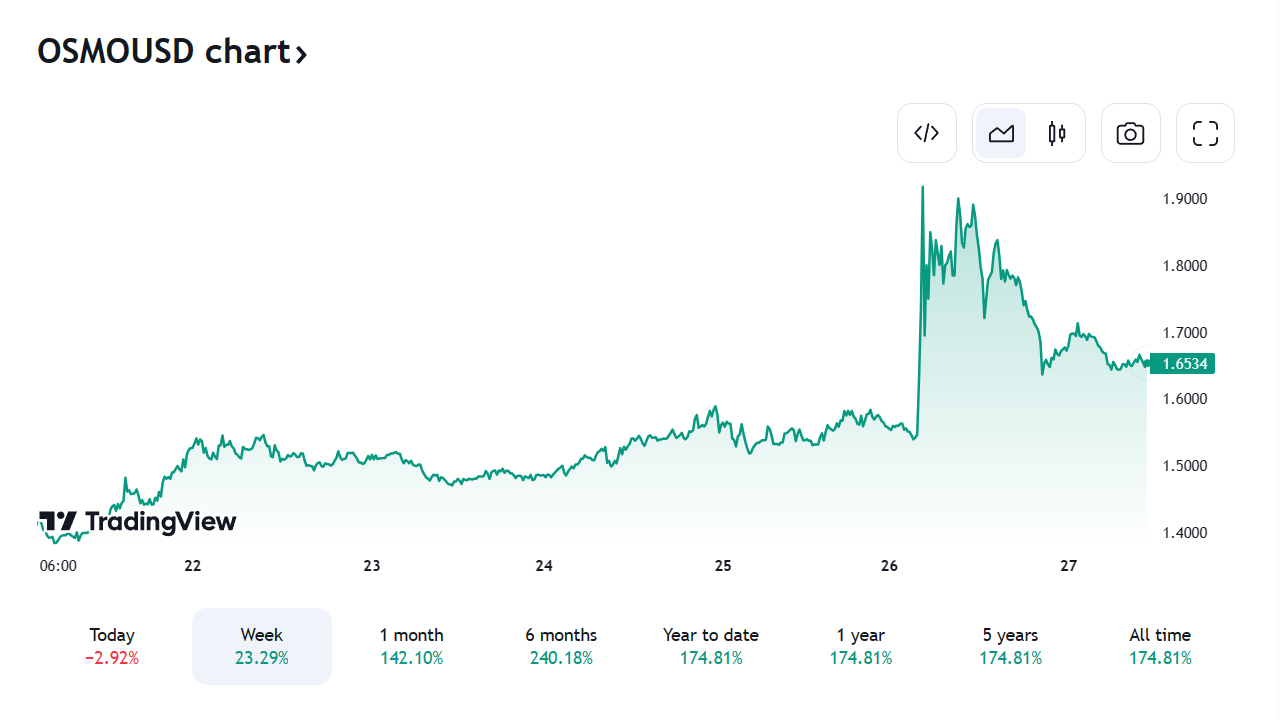Show the All time range
The height and width of the screenshot is (720, 1280).
[x=1160, y=646]
